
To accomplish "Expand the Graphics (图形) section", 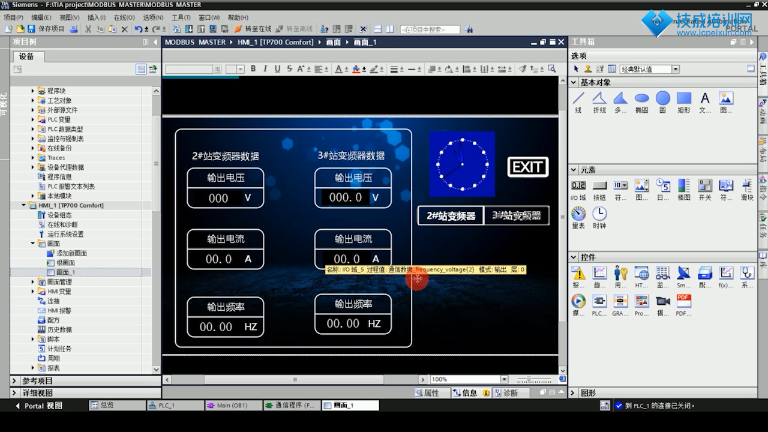I will 574,393.
